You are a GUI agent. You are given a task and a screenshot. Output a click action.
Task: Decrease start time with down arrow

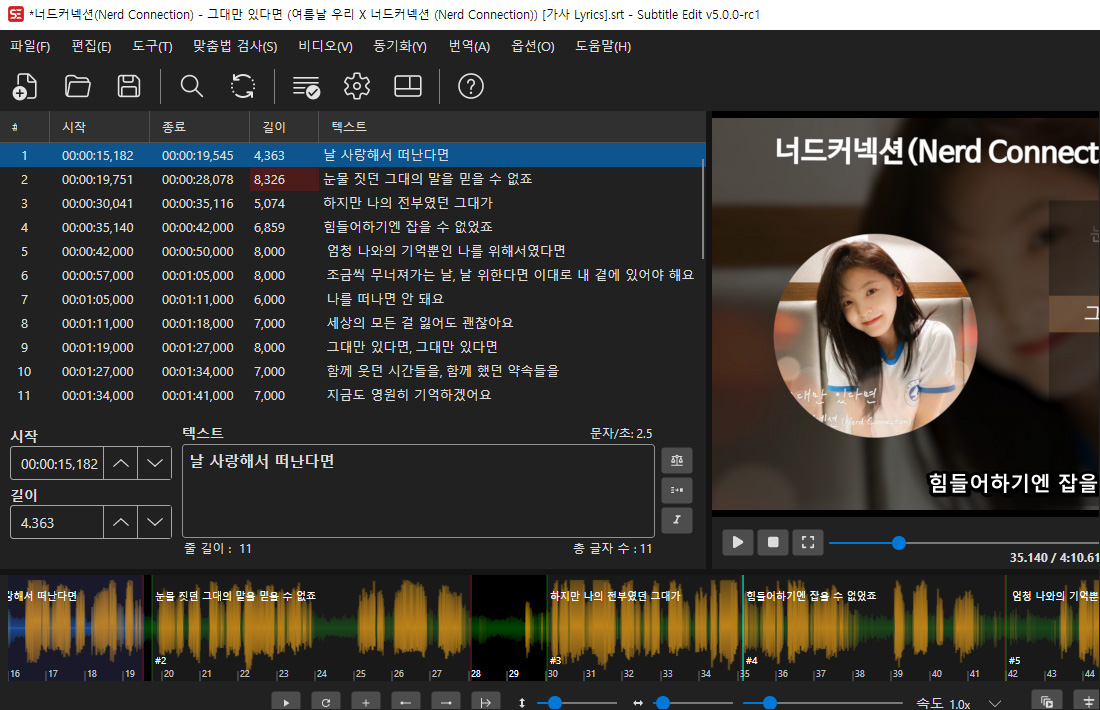coord(155,464)
